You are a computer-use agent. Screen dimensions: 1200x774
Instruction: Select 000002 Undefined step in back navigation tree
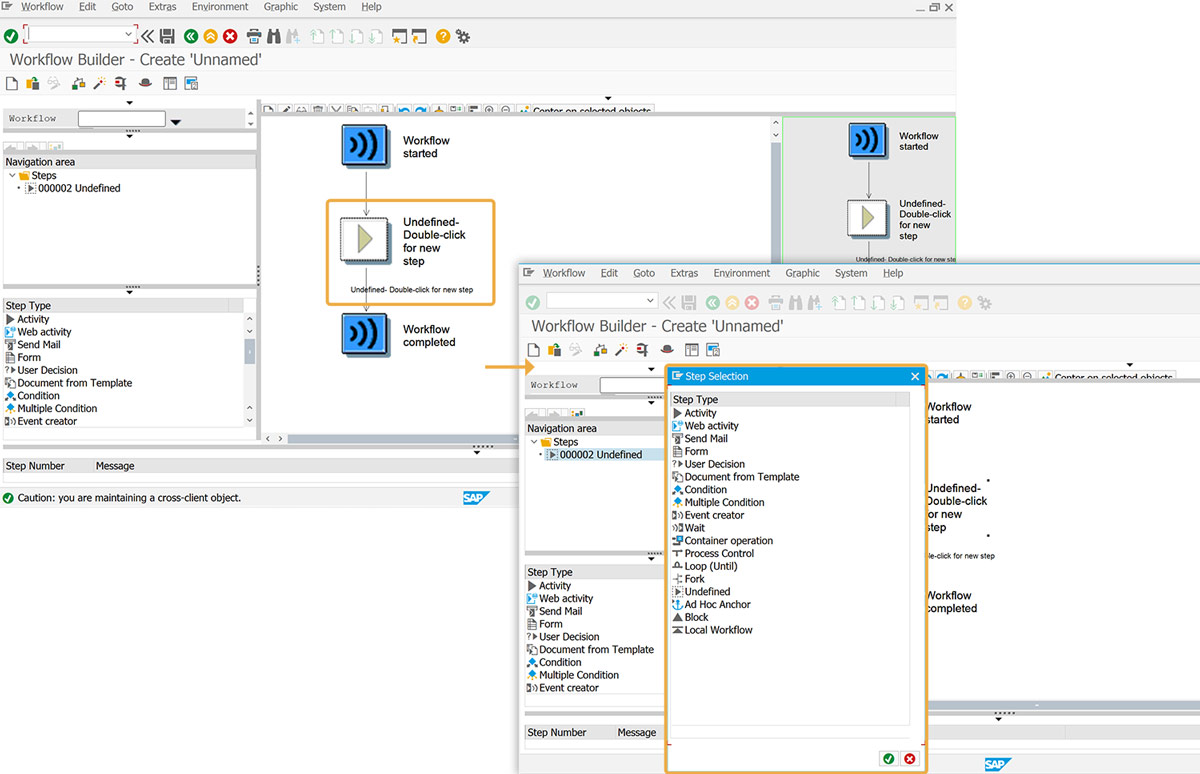click(79, 188)
